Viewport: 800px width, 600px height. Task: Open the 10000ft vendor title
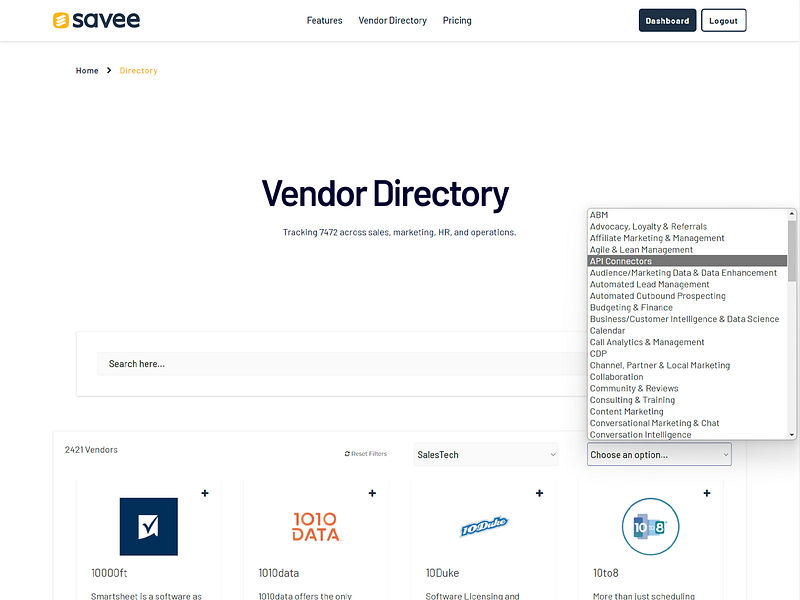109,573
